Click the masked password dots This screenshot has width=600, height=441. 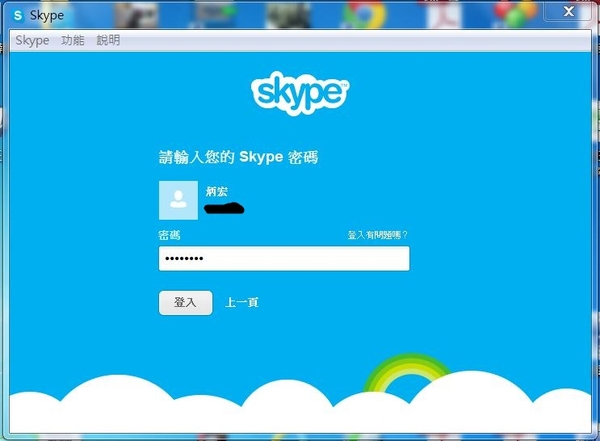point(184,259)
